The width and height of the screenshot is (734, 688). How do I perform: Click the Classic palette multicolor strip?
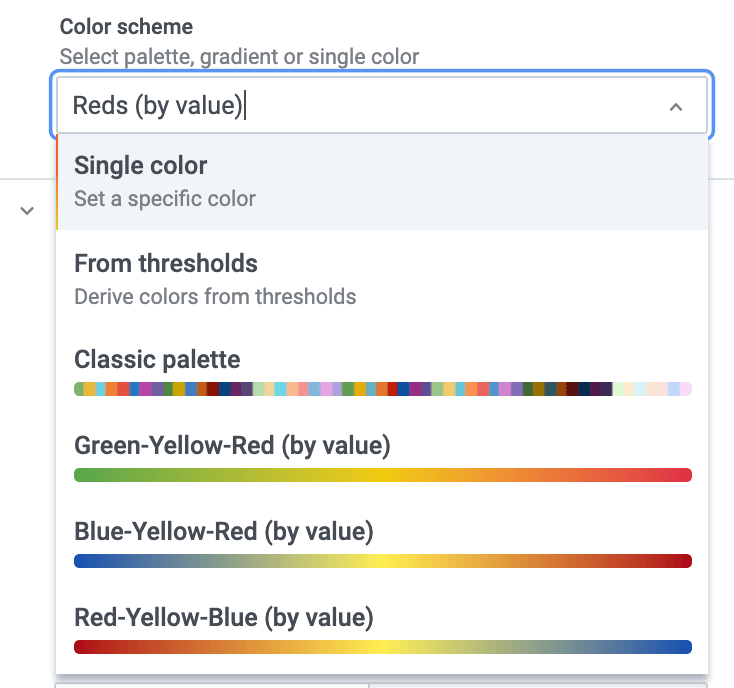click(x=383, y=389)
